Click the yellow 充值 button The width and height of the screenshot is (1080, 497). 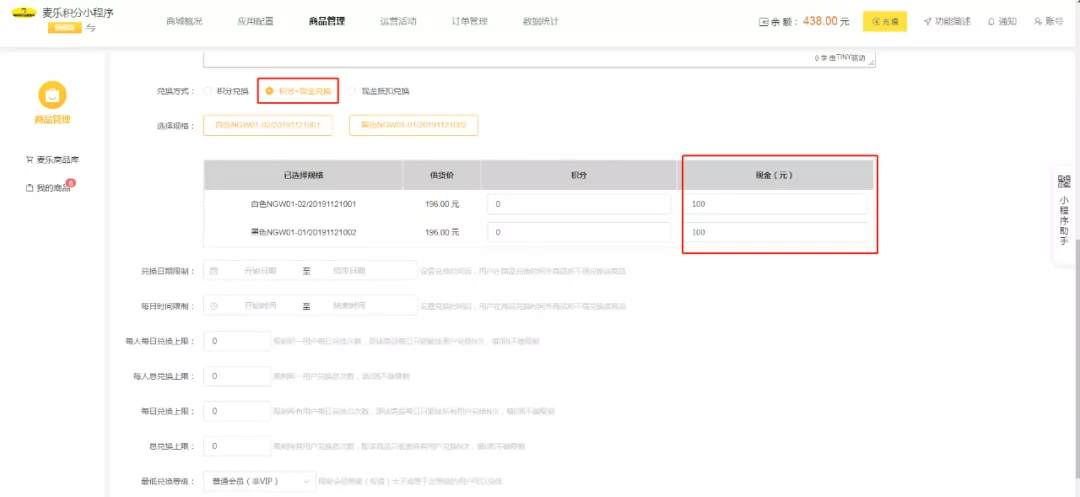pyautogui.click(x=884, y=21)
